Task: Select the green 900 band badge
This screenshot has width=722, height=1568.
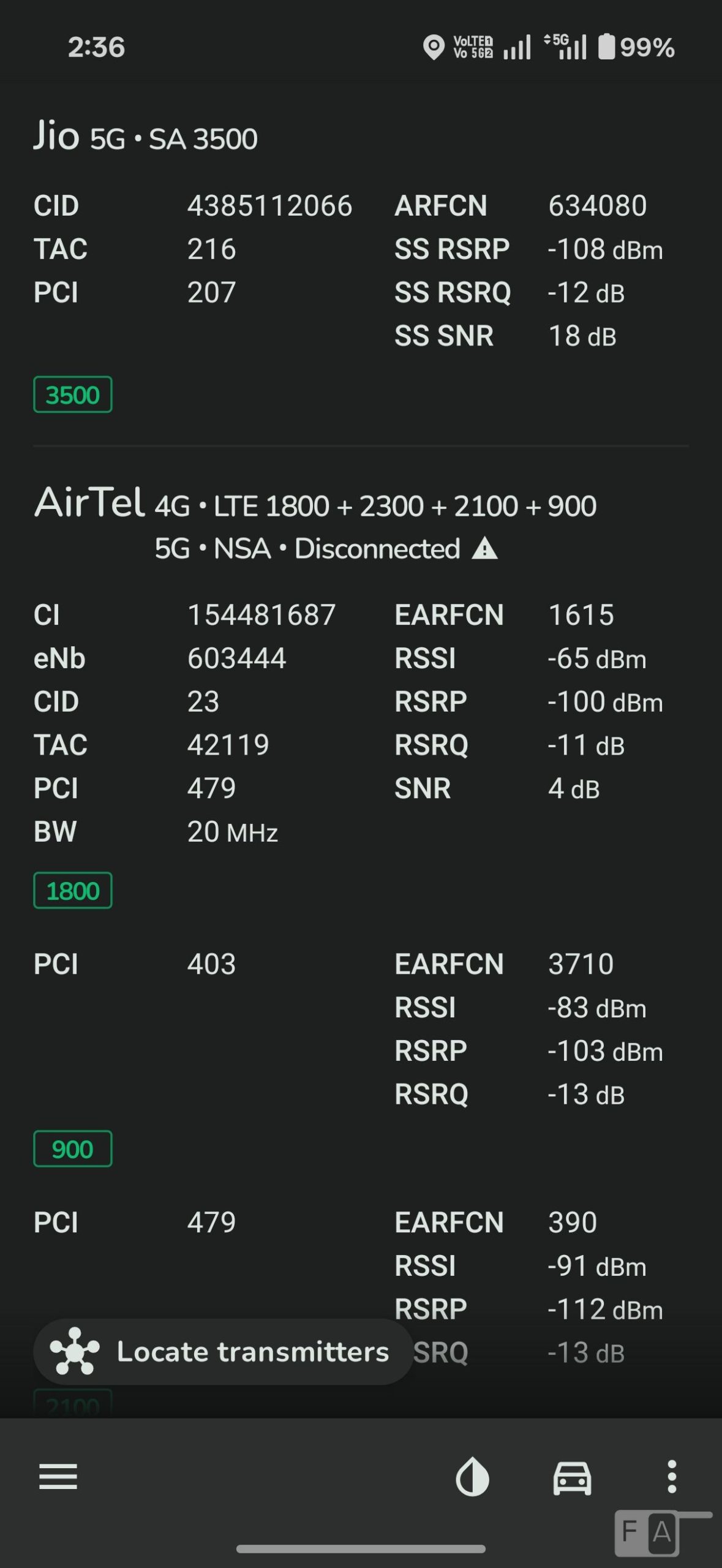Action: 73,1149
